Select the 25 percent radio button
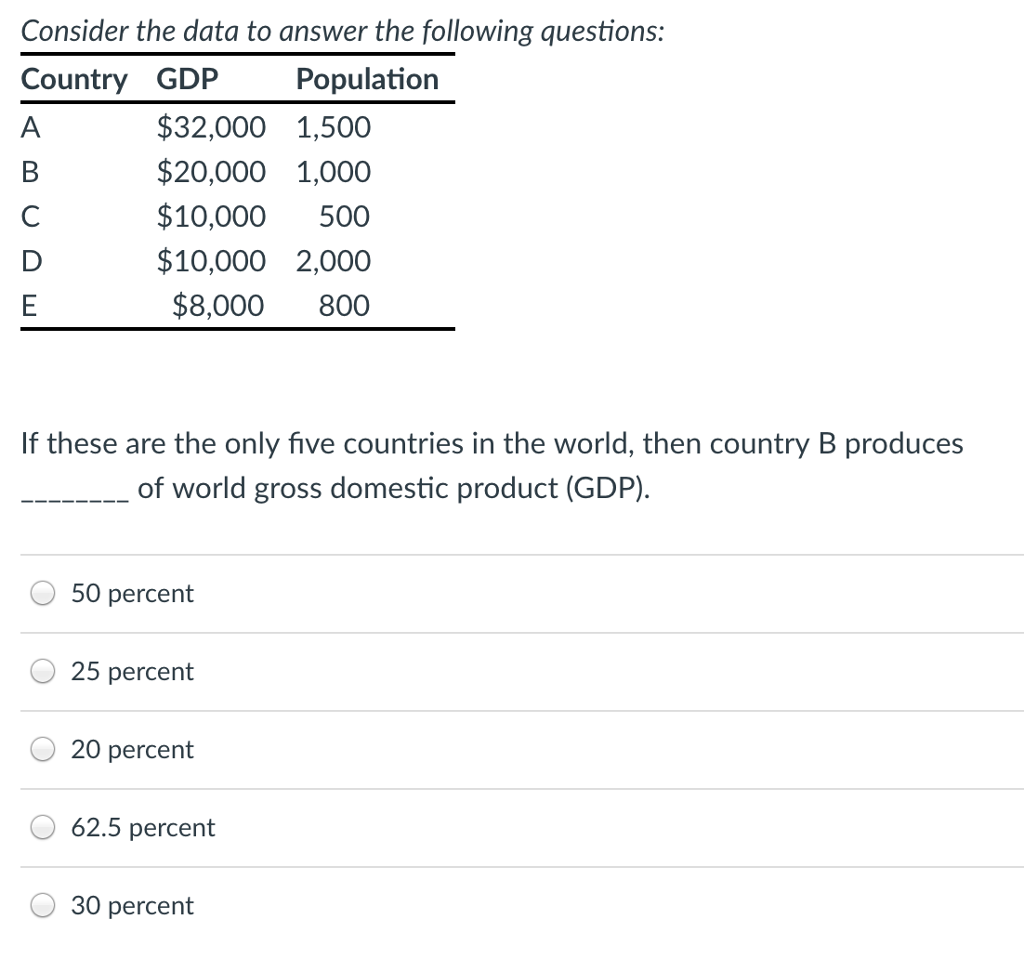1024x959 pixels. (x=42, y=671)
